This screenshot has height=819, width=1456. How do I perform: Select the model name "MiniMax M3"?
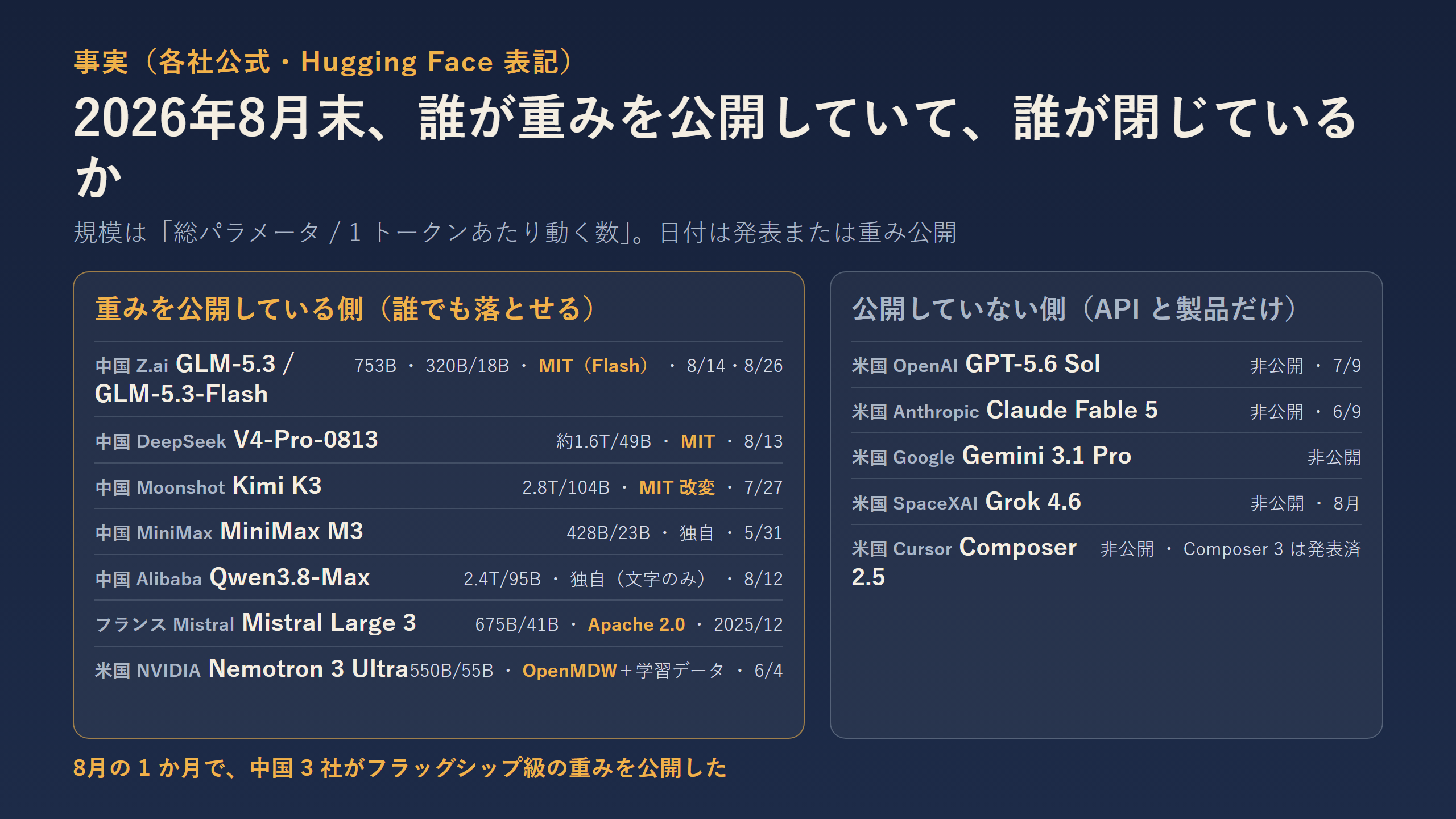click(x=292, y=531)
